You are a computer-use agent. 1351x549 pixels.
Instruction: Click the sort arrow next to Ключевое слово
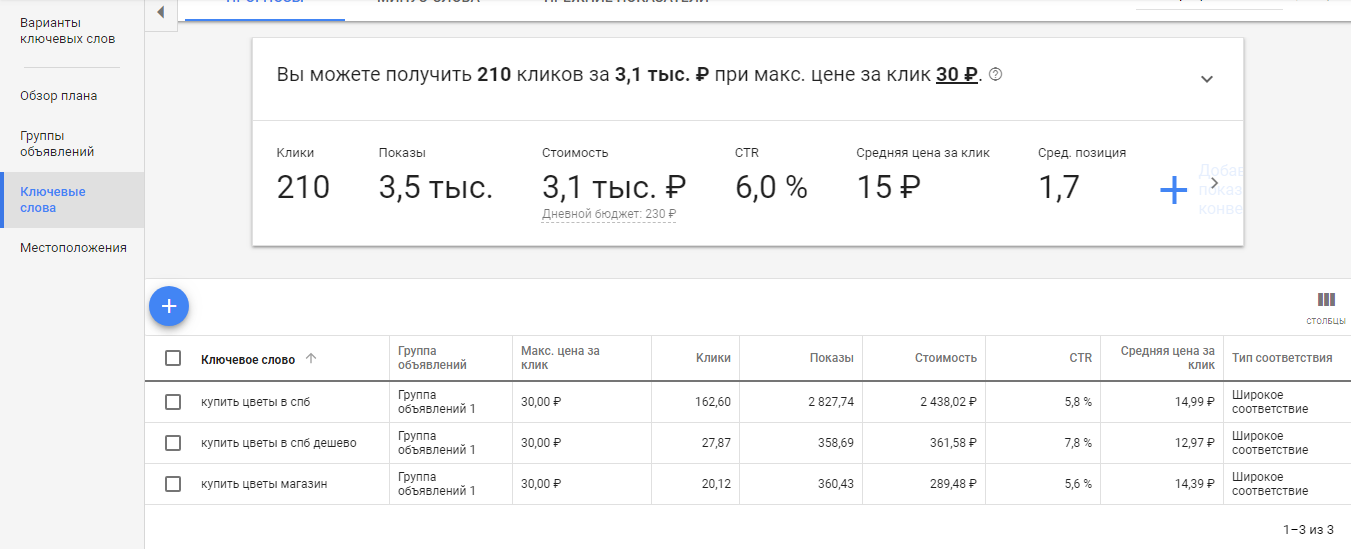point(310,359)
